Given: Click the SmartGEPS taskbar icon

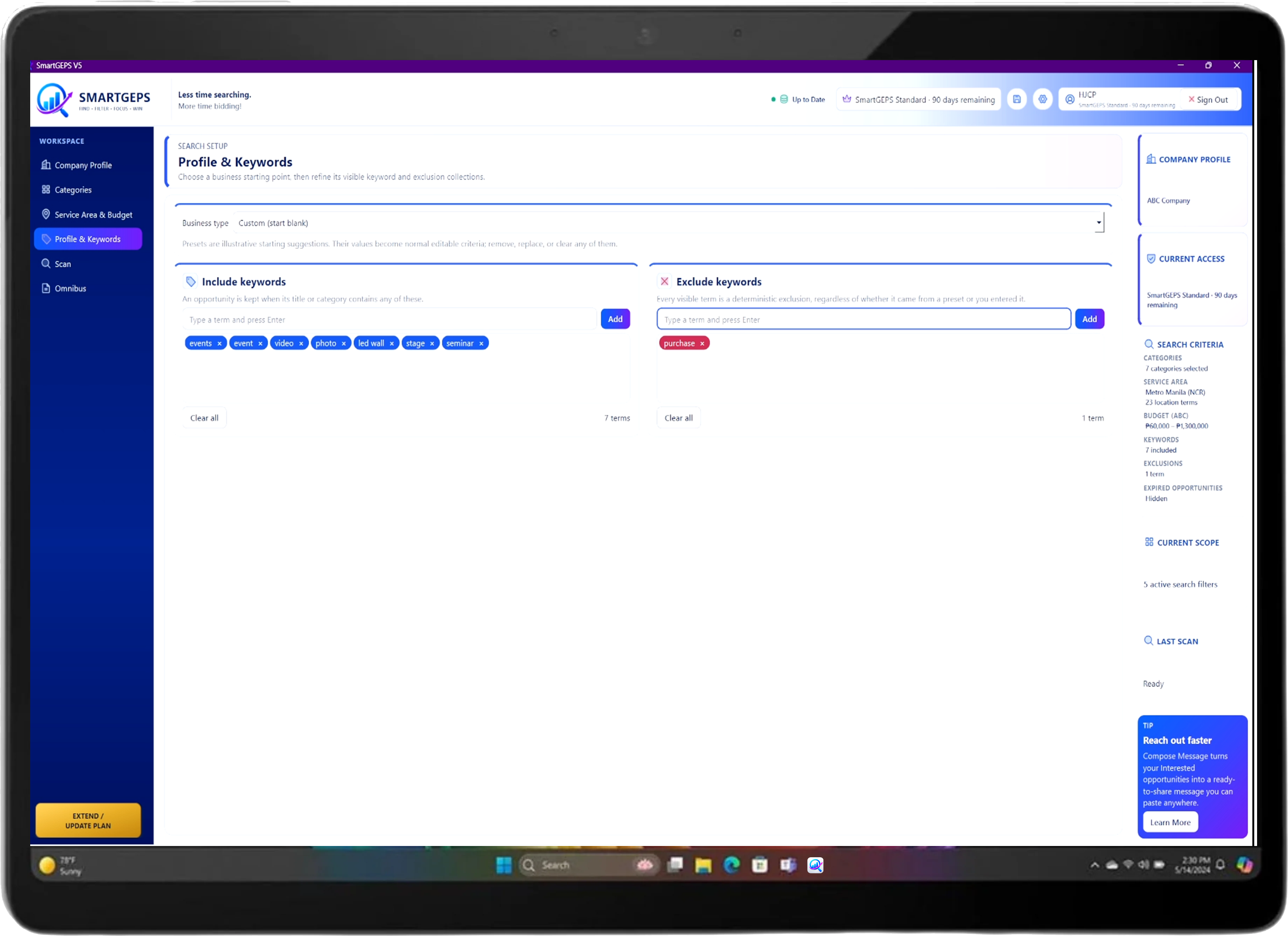Looking at the screenshot, I should tap(815, 865).
